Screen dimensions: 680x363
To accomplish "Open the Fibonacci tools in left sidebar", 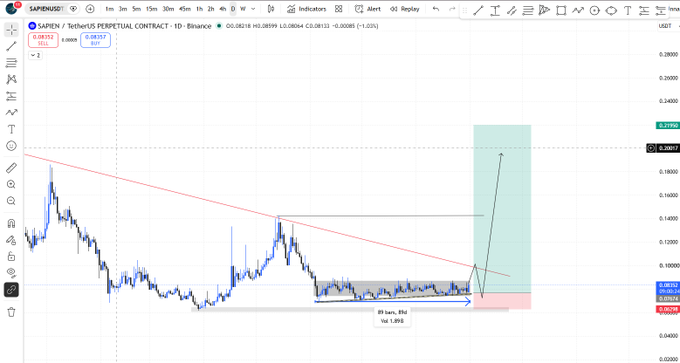I will click(x=11, y=63).
